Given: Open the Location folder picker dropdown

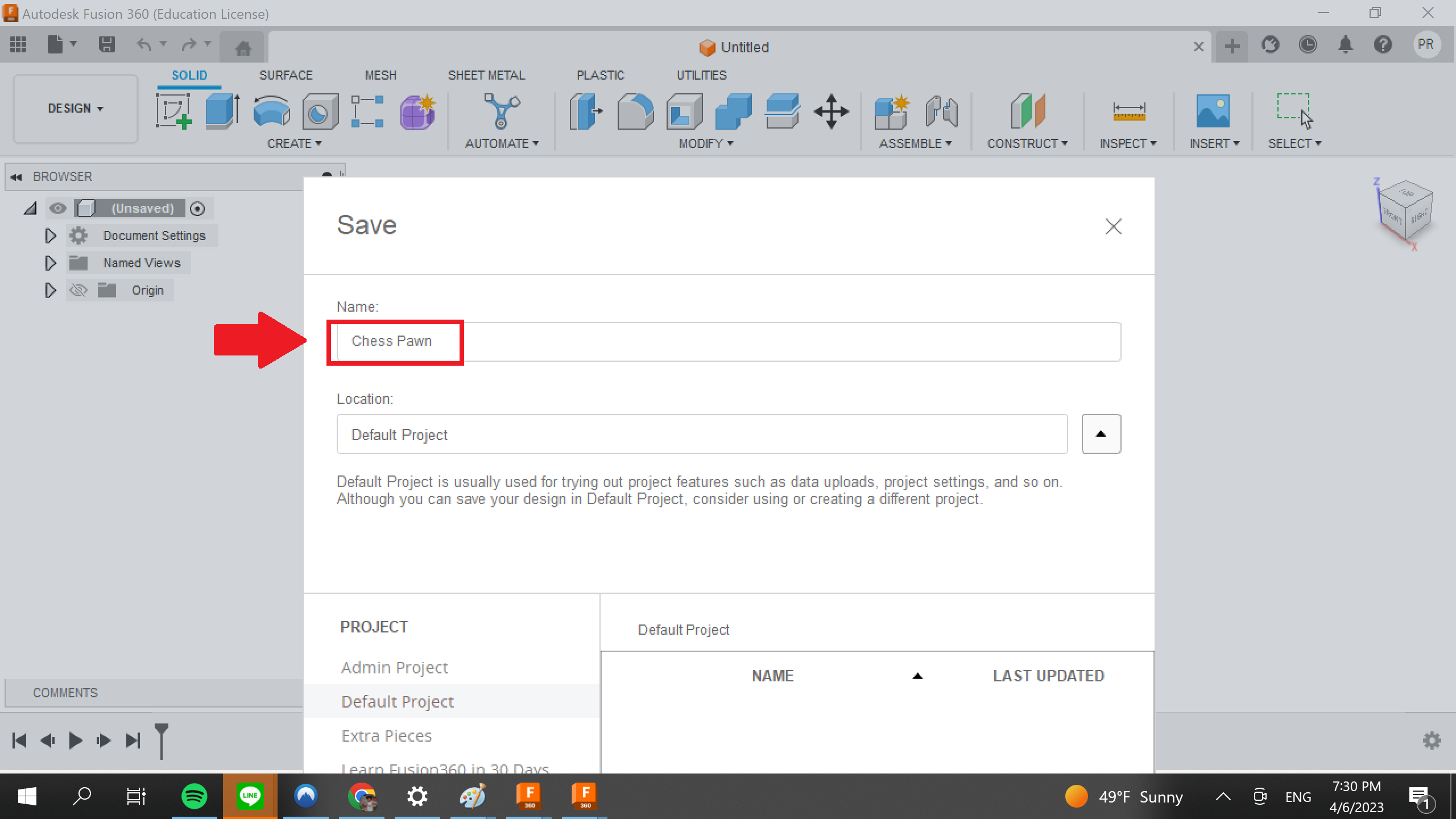Looking at the screenshot, I should coord(1101,434).
